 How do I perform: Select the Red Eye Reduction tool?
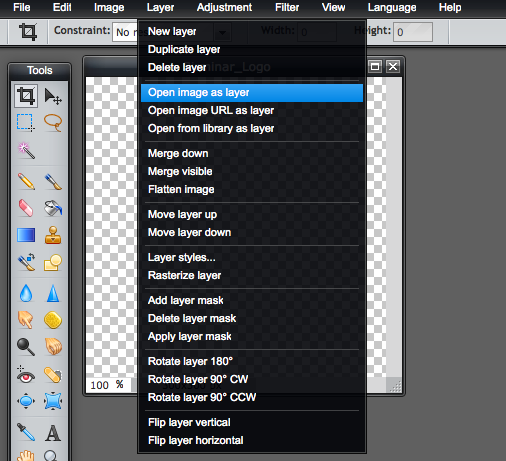pyautogui.click(x=26, y=375)
